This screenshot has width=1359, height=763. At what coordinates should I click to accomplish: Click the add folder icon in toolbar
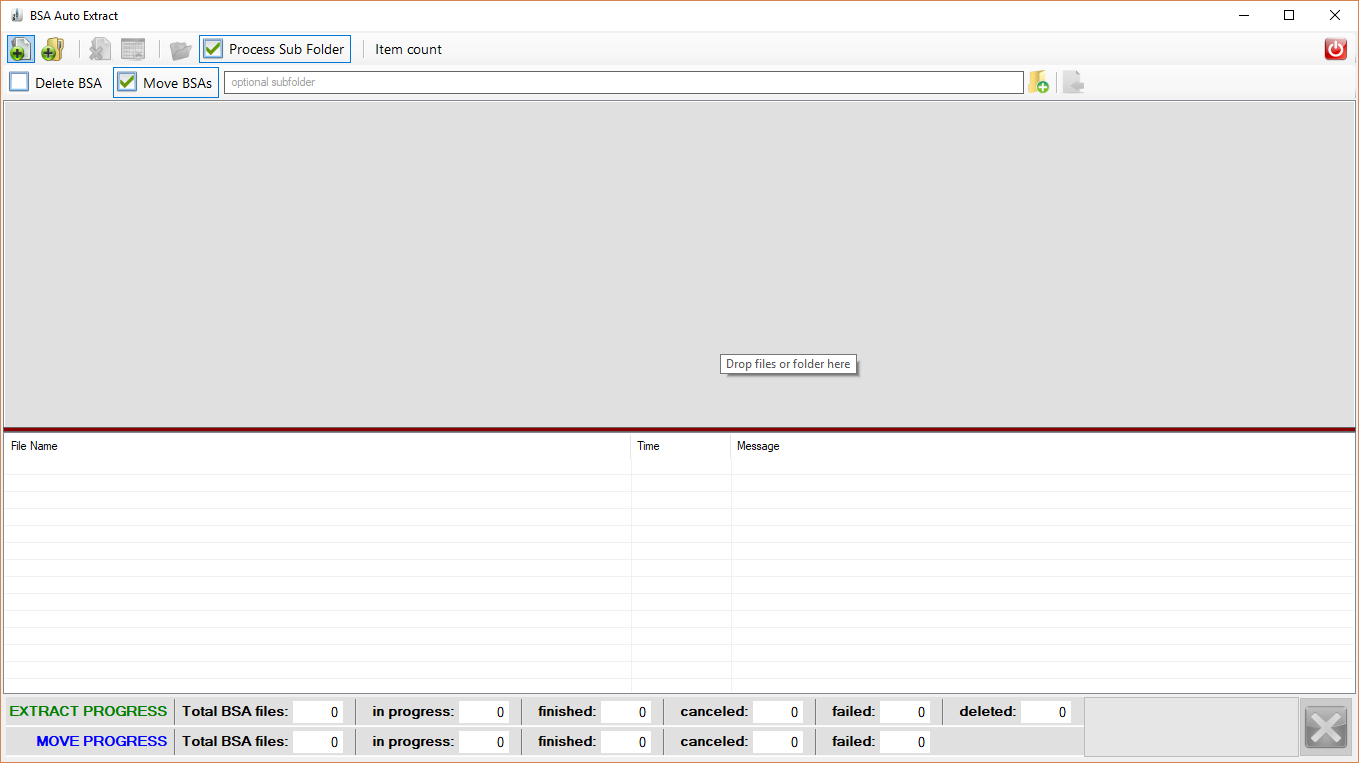point(52,49)
